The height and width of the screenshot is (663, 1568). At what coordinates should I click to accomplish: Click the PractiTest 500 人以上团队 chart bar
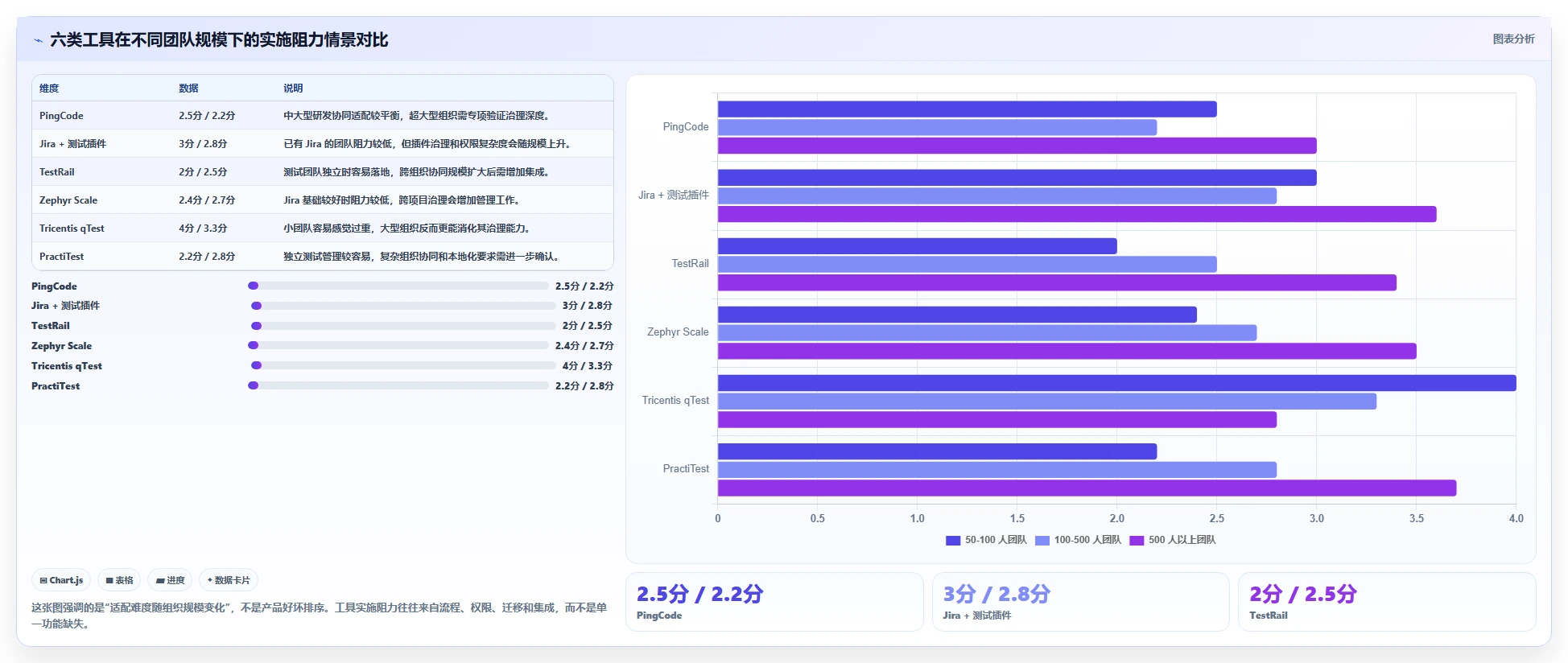click(x=1087, y=488)
